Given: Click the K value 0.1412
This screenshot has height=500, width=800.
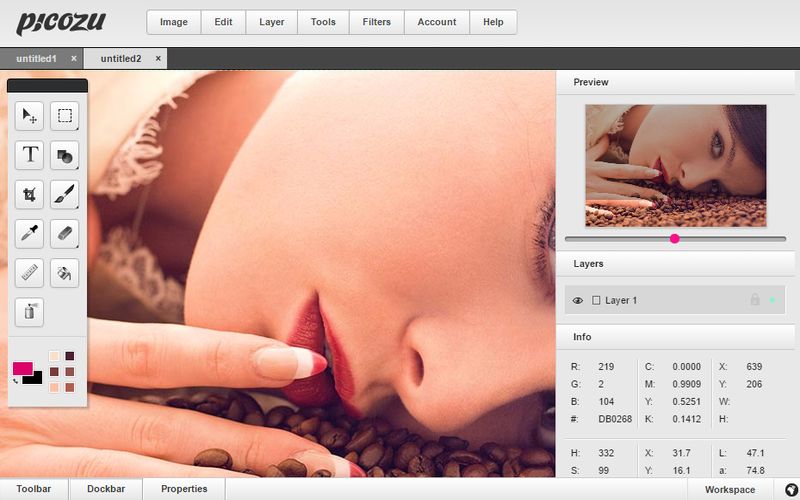Looking at the screenshot, I should coord(686,419).
